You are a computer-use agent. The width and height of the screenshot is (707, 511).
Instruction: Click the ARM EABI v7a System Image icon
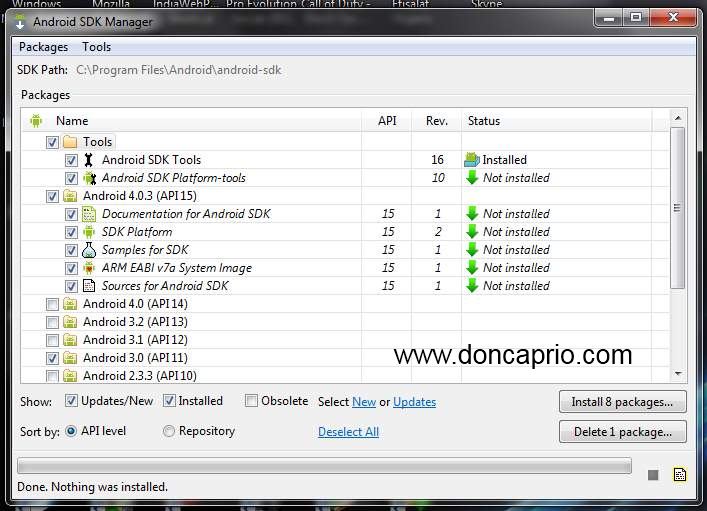[x=89, y=268]
